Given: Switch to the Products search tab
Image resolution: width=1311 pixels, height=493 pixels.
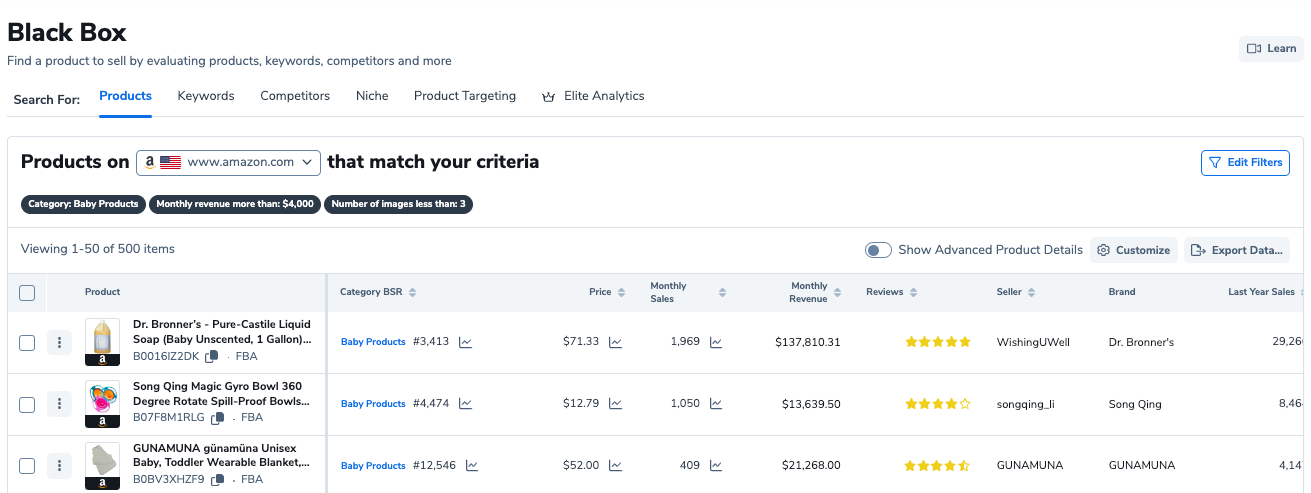Looking at the screenshot, I should (x=125, y=96).
